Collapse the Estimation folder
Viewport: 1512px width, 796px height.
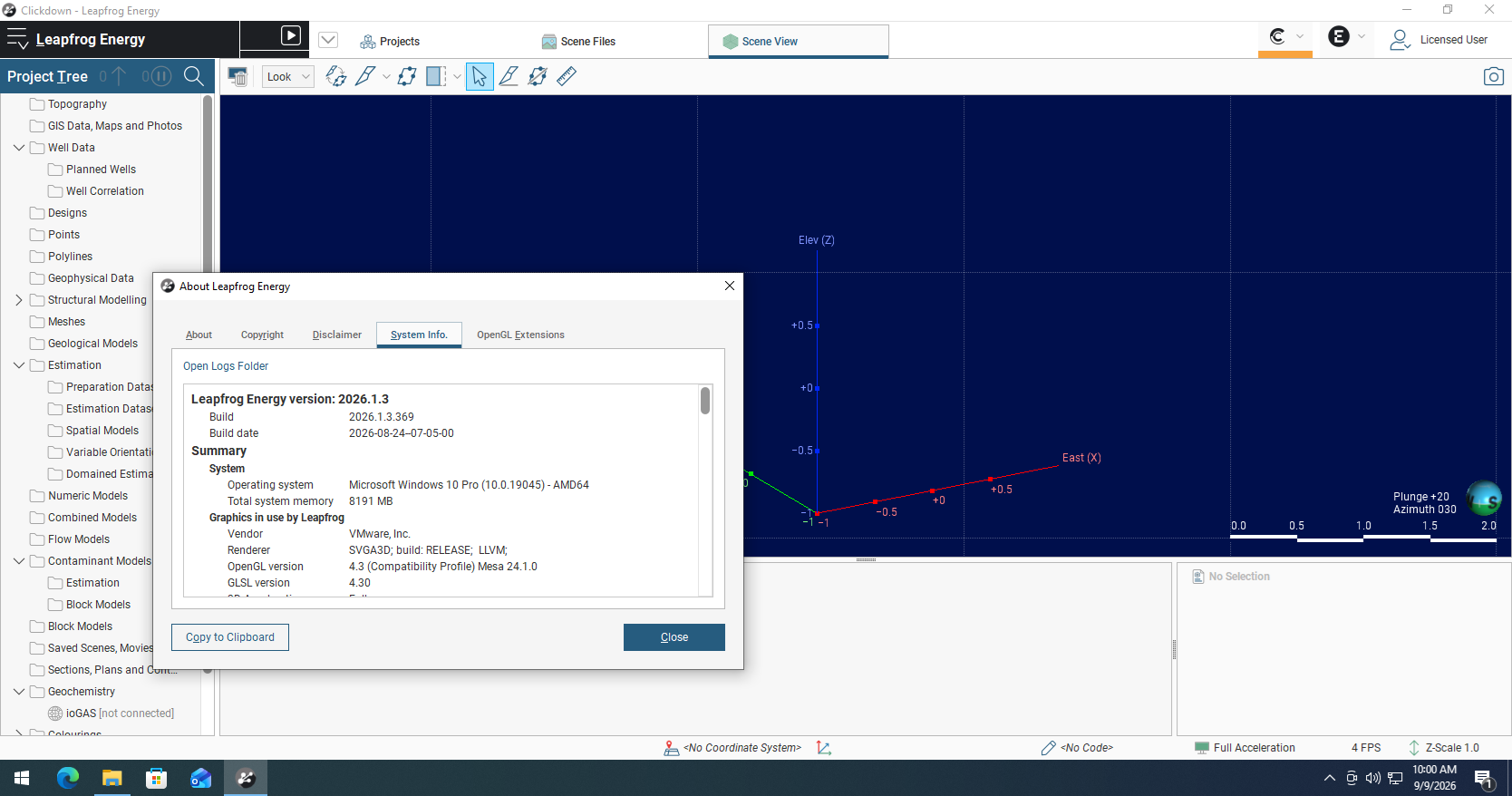tap(19, 365)
